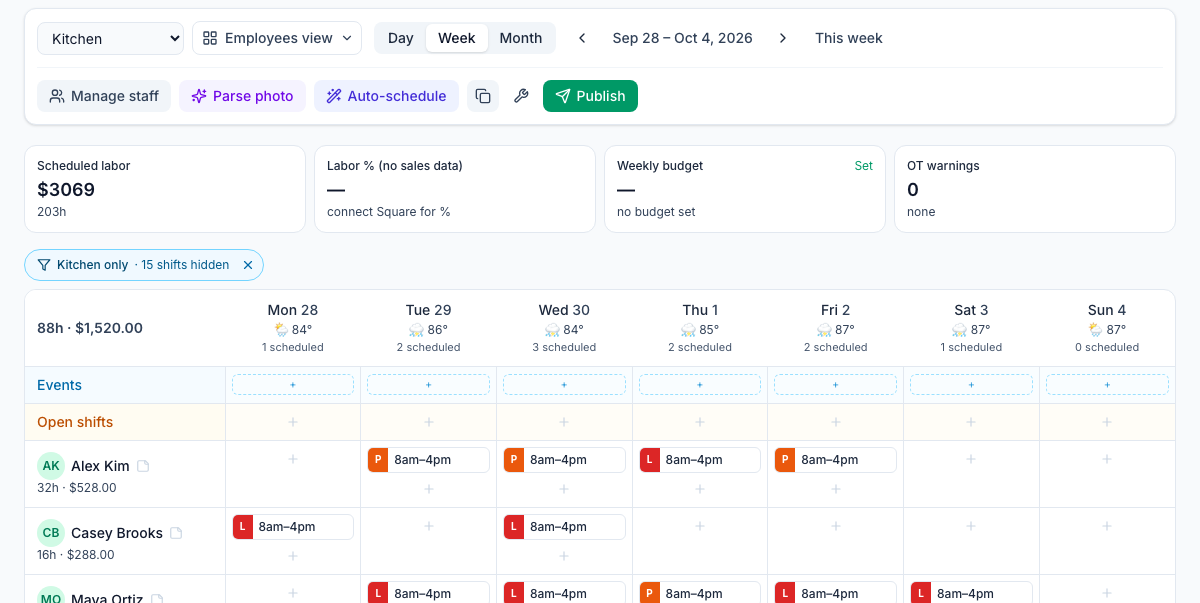The image size is (1200, 603).
Task: Open Alex Kim's Thursday 8am–4pm shift
Action: pyautogui.click(x=700, y=460)
